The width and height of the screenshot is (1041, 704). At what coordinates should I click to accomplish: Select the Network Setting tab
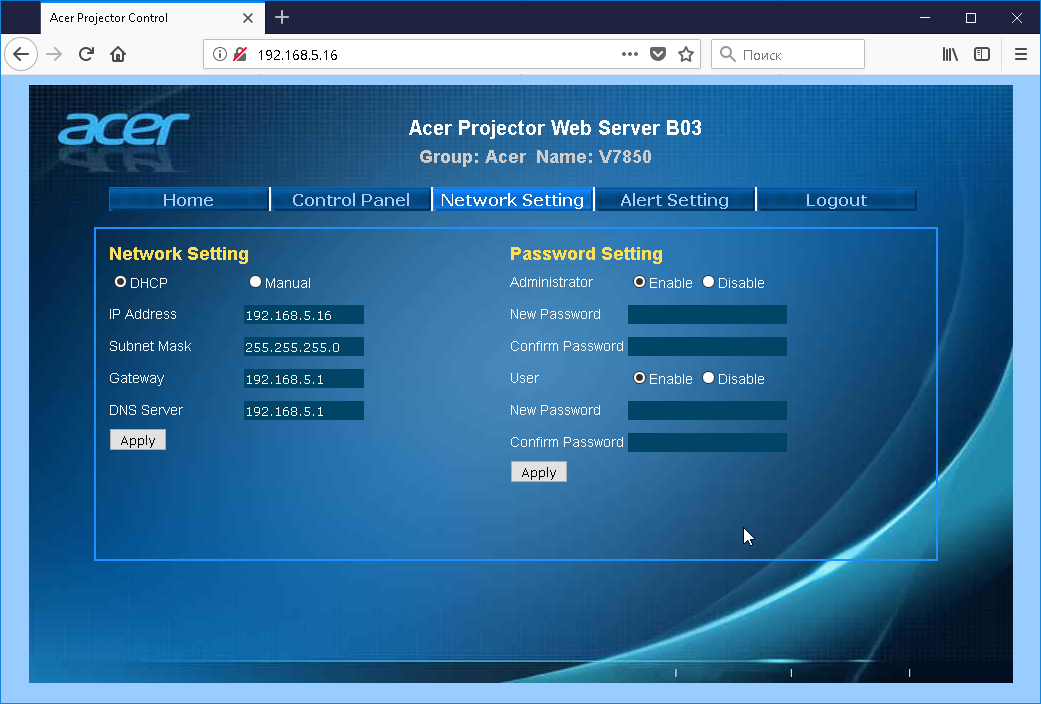point(513,199)
